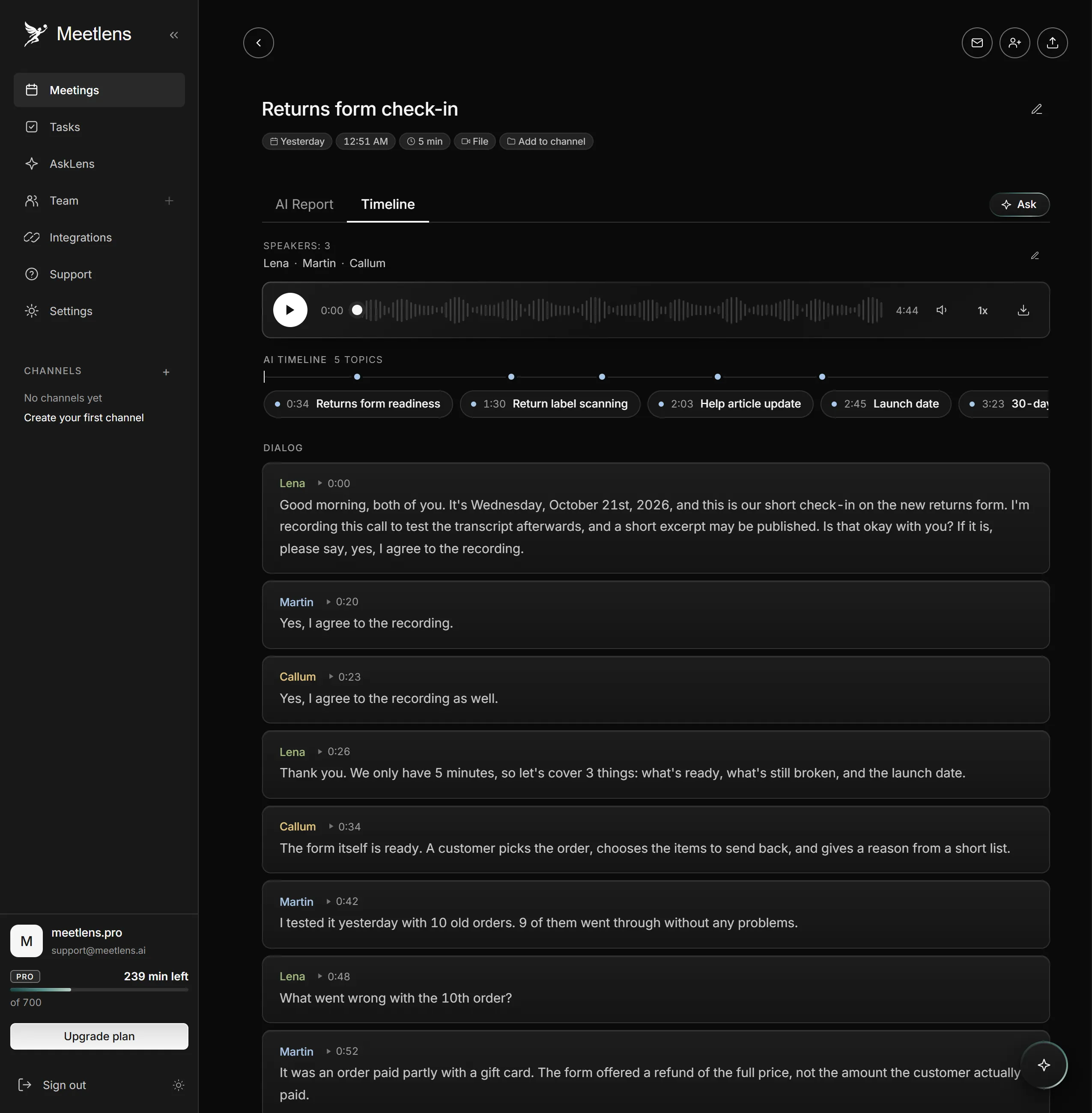Edit speakers with the small pencil icon
Image resolution: width=1092 pixels, height=1113 pixels.
point(1035,256)
